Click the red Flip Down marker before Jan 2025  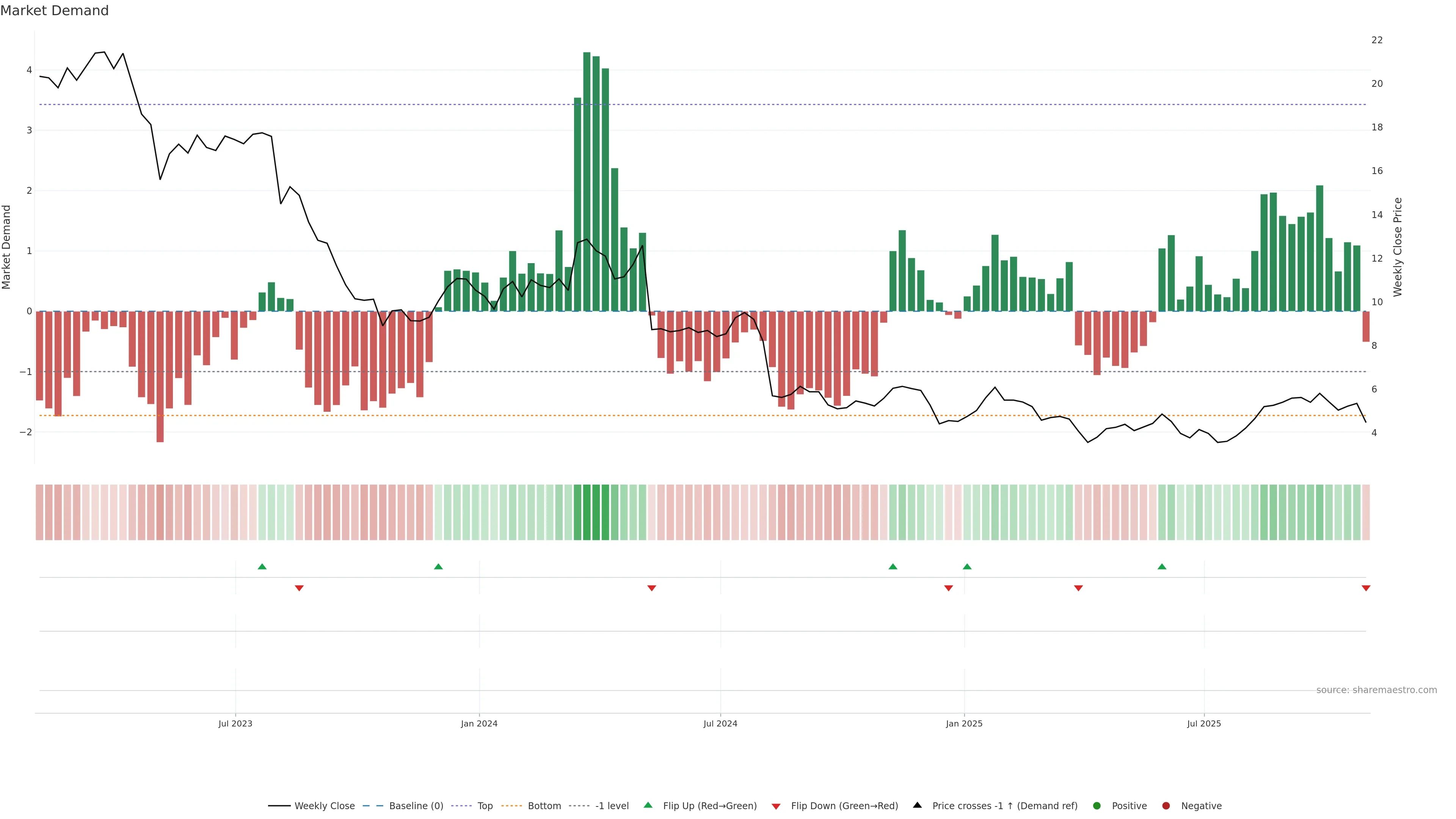pos(948,588)
